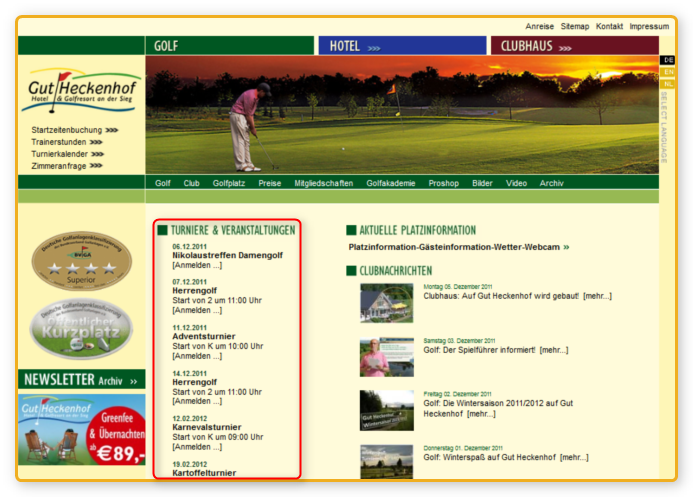Click Anmelden under Karnevalsturnier
The height and width of the screenshot is (497, 693).
click(197, 447)
